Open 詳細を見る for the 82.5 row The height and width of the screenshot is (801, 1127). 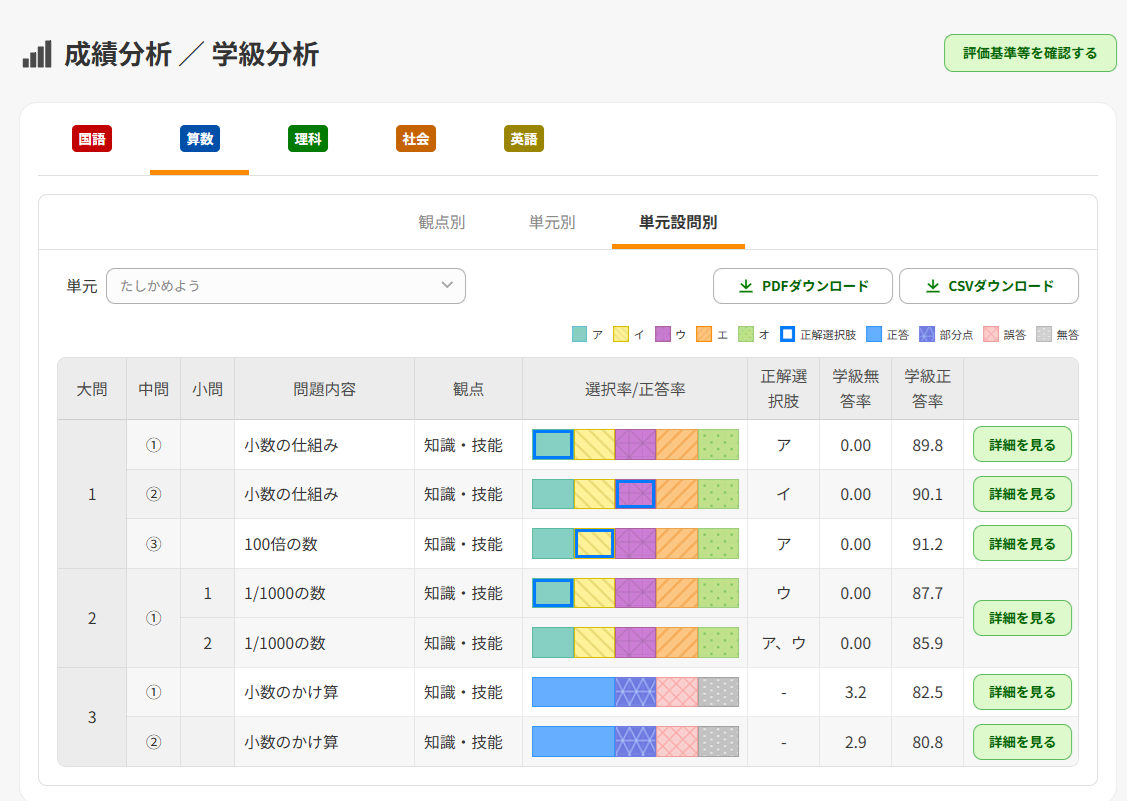1022,692
